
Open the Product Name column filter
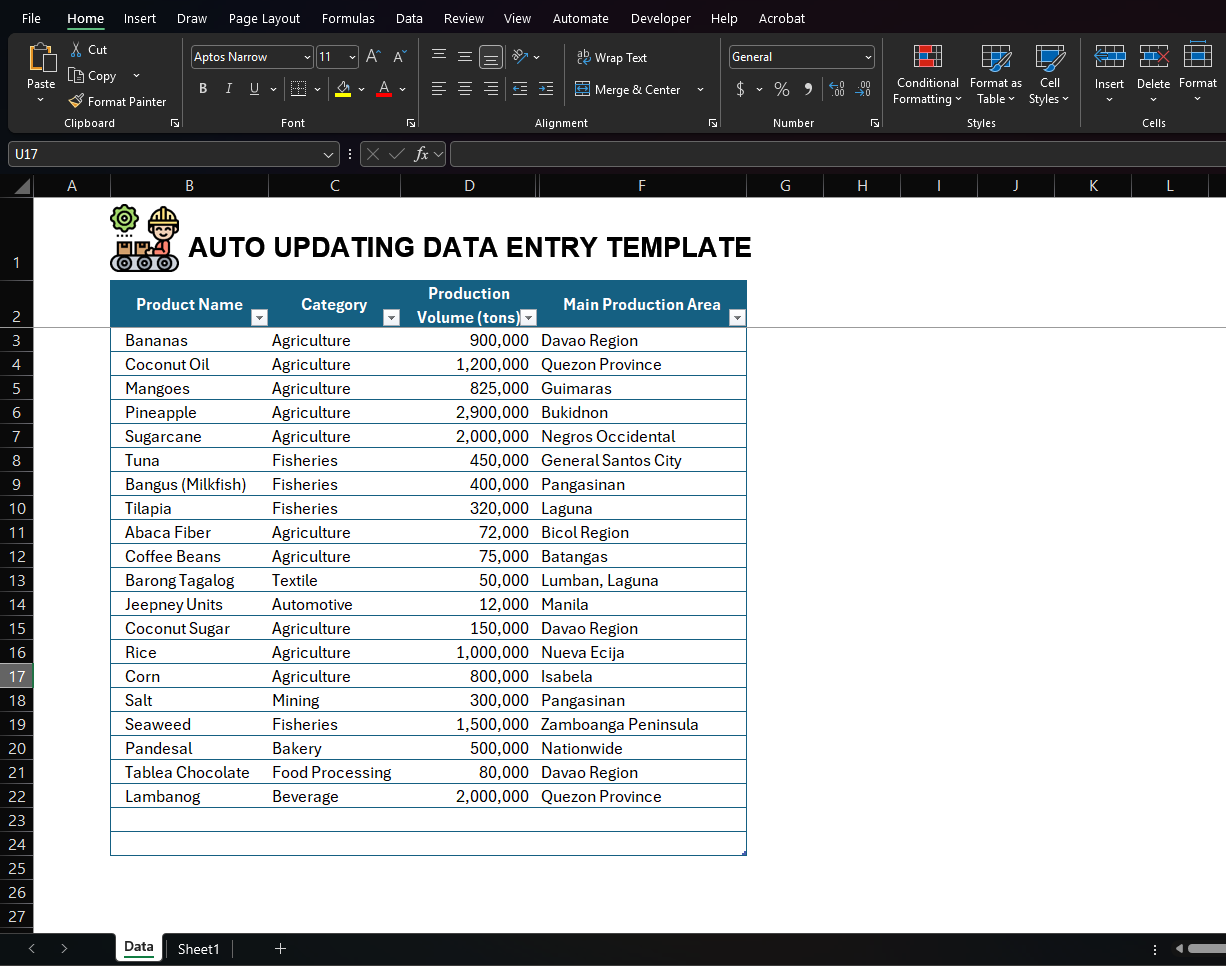coord(259,317)
